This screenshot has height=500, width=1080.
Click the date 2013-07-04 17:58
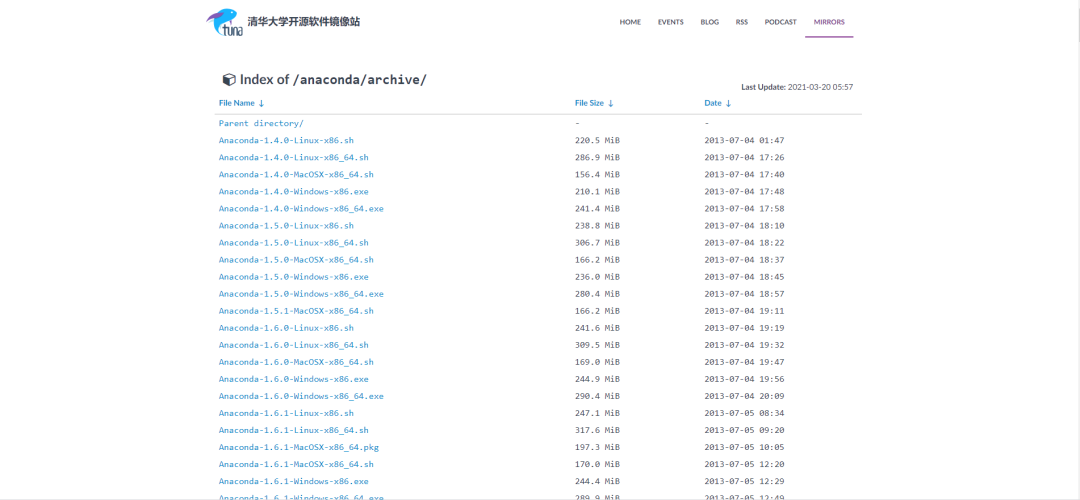click(x=744, y=209)
